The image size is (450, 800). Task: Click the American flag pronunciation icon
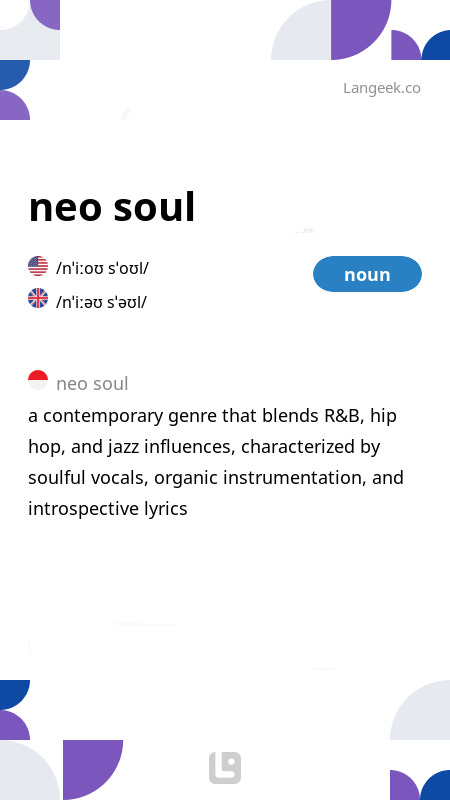coord(38,266)
